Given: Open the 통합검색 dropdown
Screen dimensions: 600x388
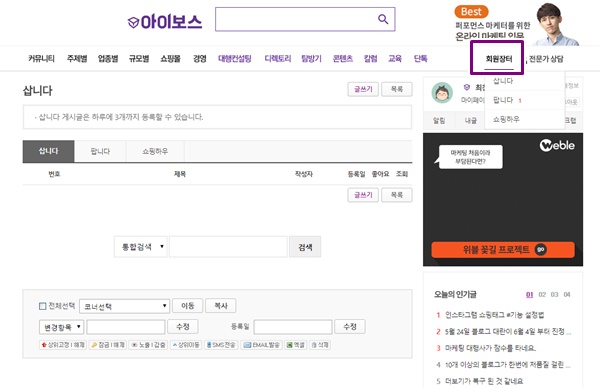Looking at the screenshot, I should [140, 247].
